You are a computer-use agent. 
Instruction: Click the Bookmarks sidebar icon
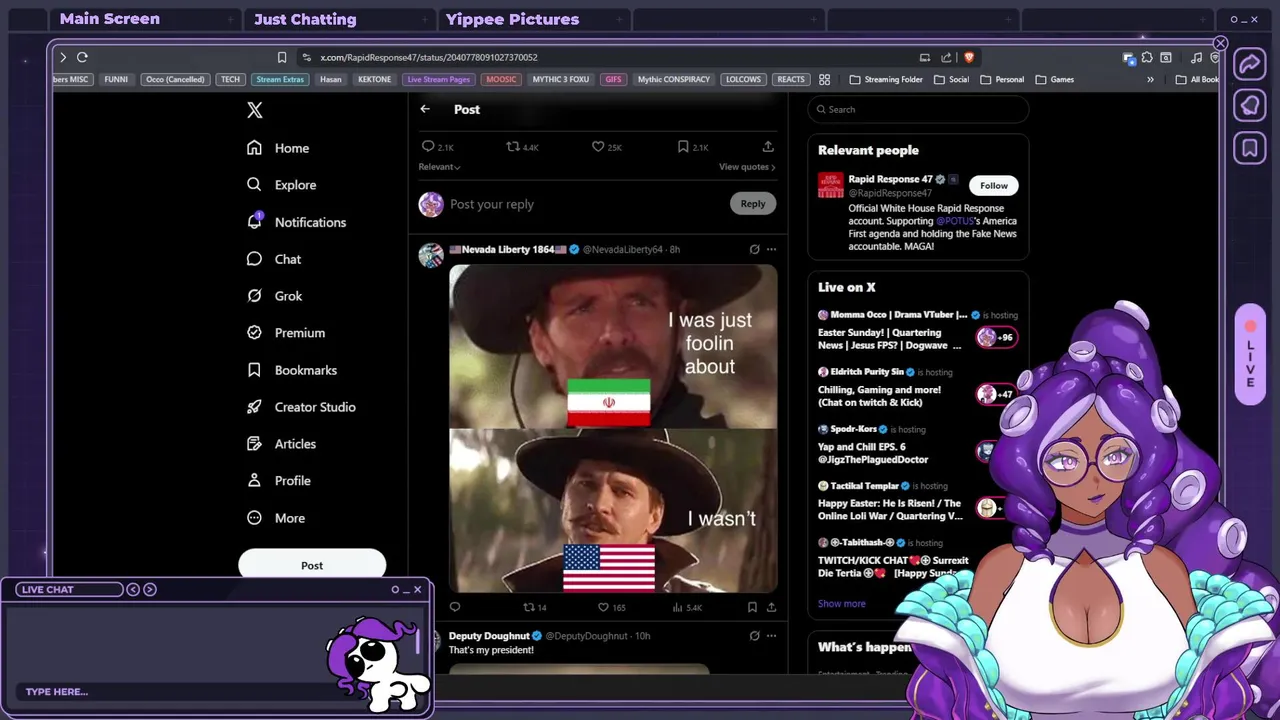[254, 370]
